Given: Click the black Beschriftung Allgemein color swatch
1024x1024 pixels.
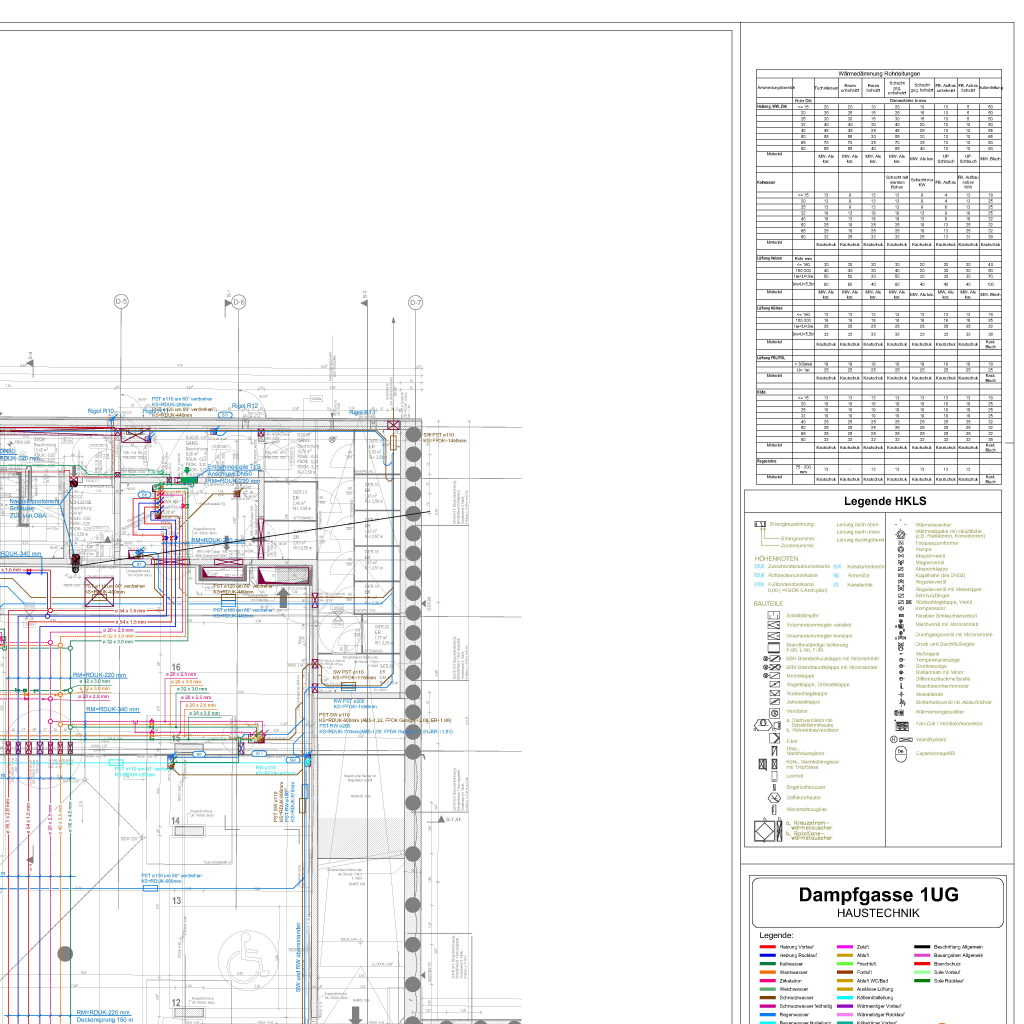Looking at the screenshot, I should (x=921, y=946).
